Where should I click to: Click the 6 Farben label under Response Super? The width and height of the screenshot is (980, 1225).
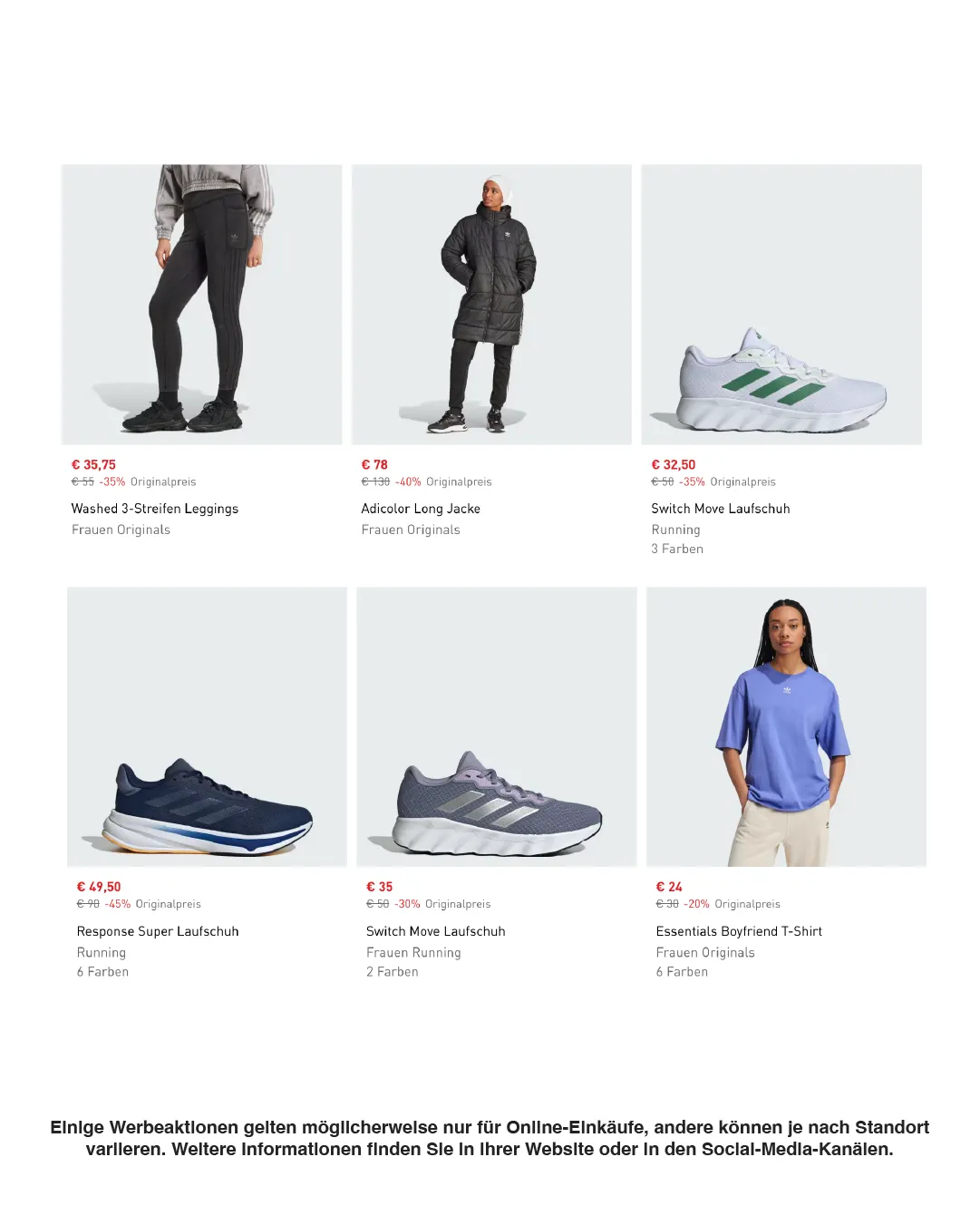pos(102,972)
